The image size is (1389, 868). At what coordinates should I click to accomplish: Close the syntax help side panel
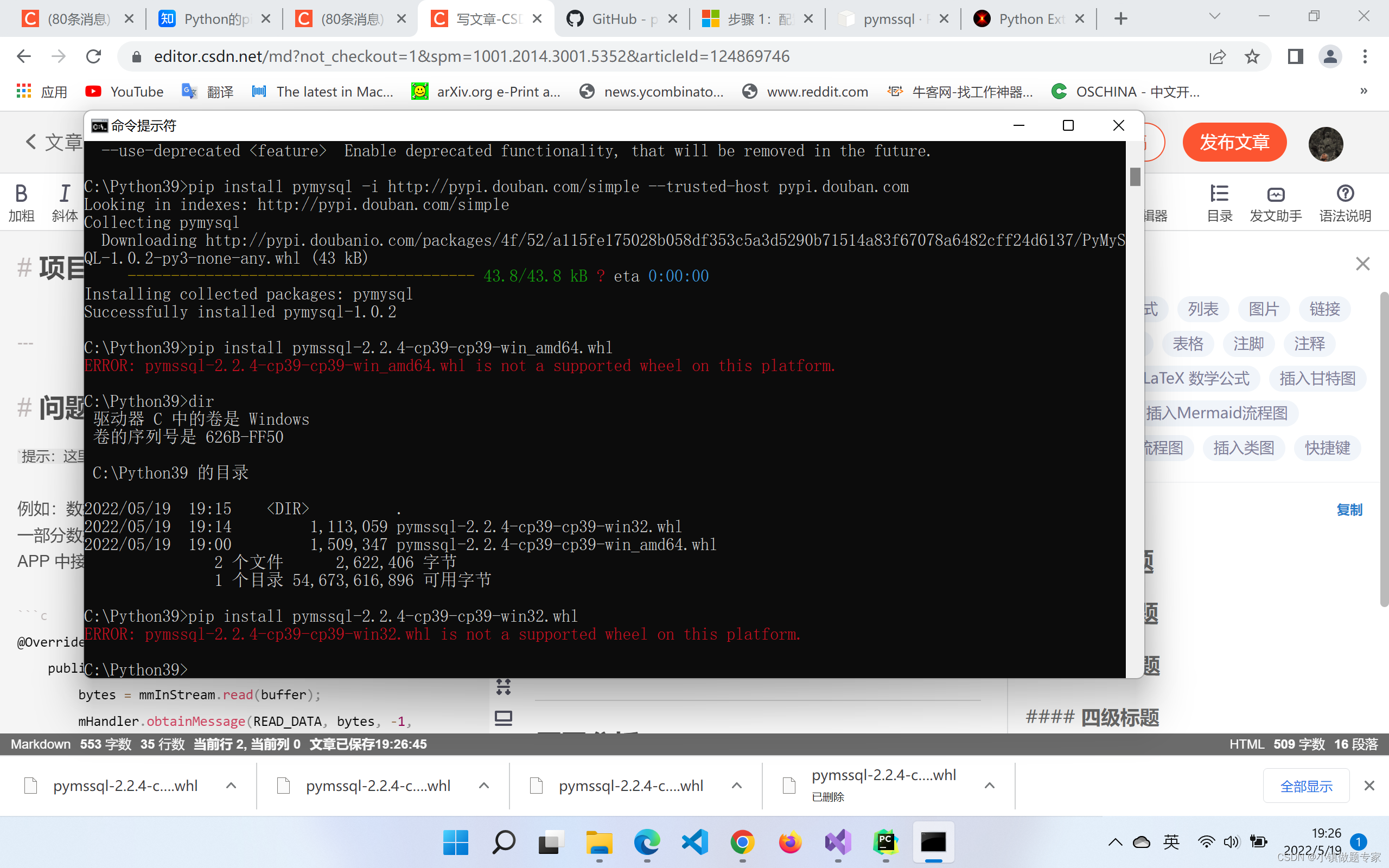pos(1362,264)
